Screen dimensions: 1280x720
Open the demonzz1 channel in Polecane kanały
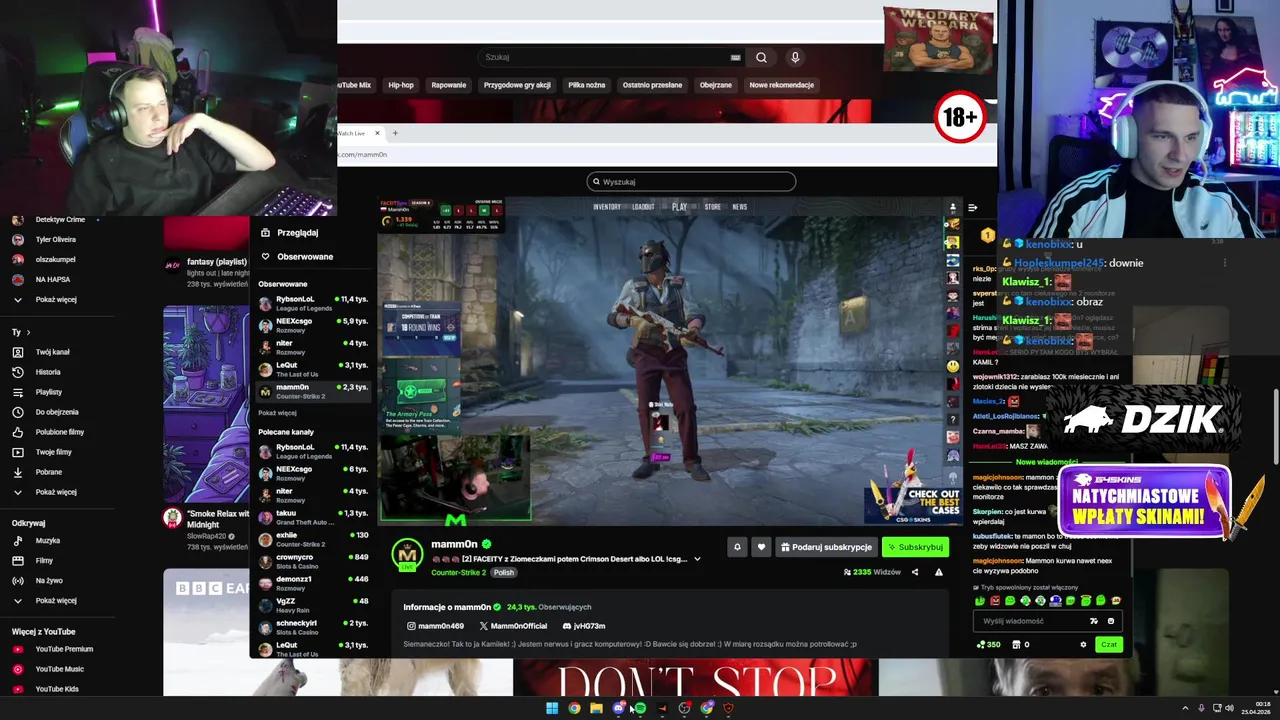pos(313,583)
